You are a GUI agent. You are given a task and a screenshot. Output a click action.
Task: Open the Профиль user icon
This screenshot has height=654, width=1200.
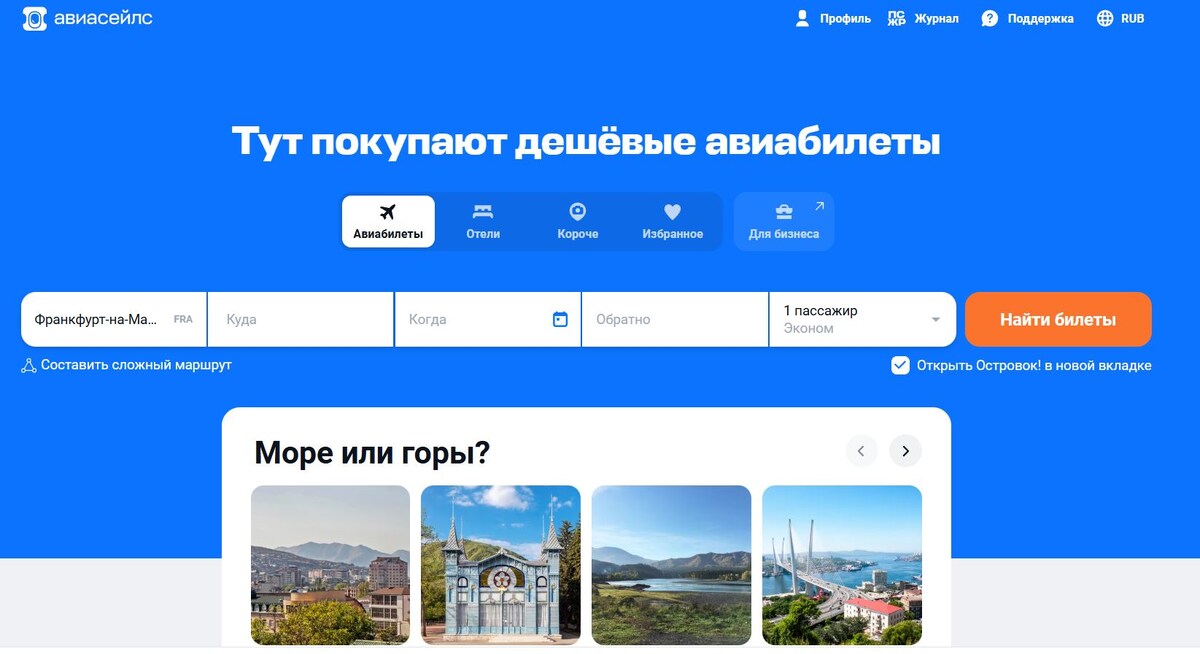tap(802, 18)
